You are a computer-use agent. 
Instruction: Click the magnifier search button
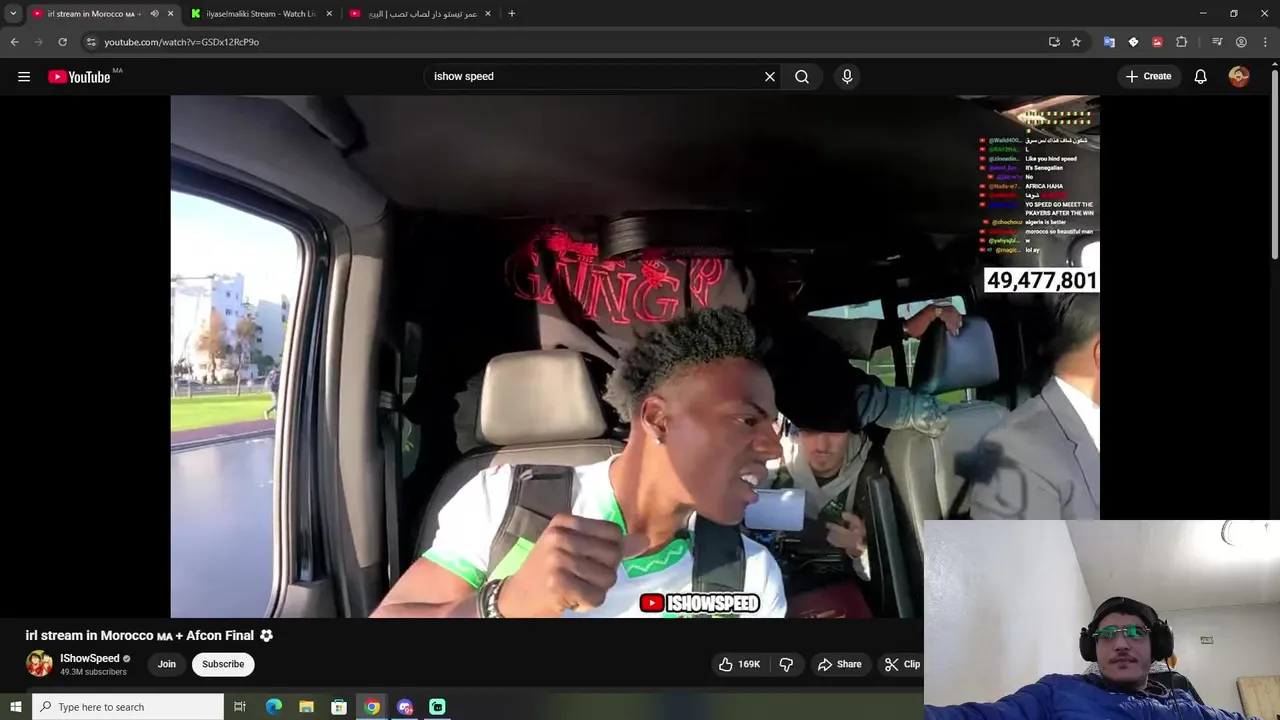pos(802,76)
